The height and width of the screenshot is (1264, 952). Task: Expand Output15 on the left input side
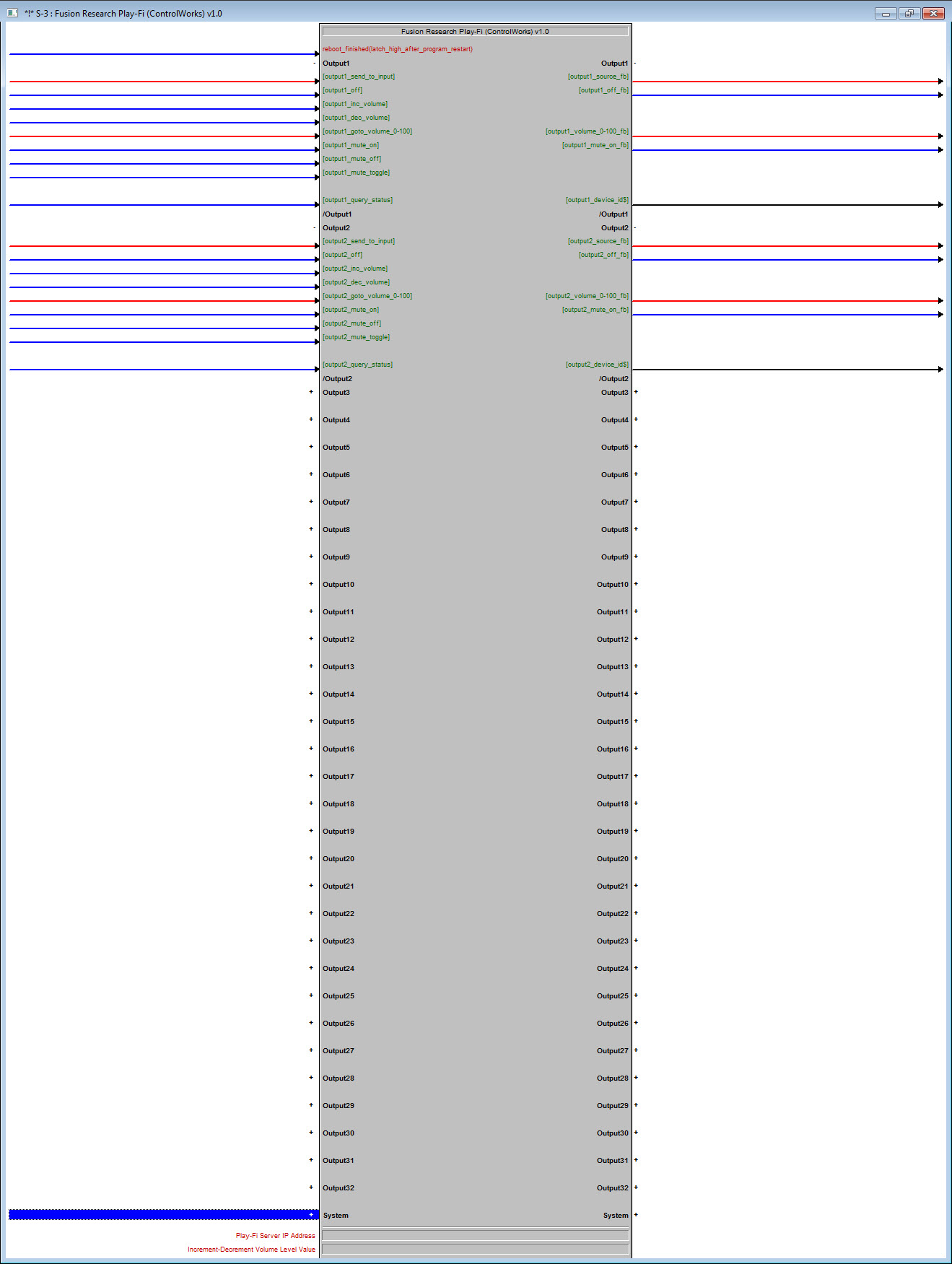tap(311, 721)
